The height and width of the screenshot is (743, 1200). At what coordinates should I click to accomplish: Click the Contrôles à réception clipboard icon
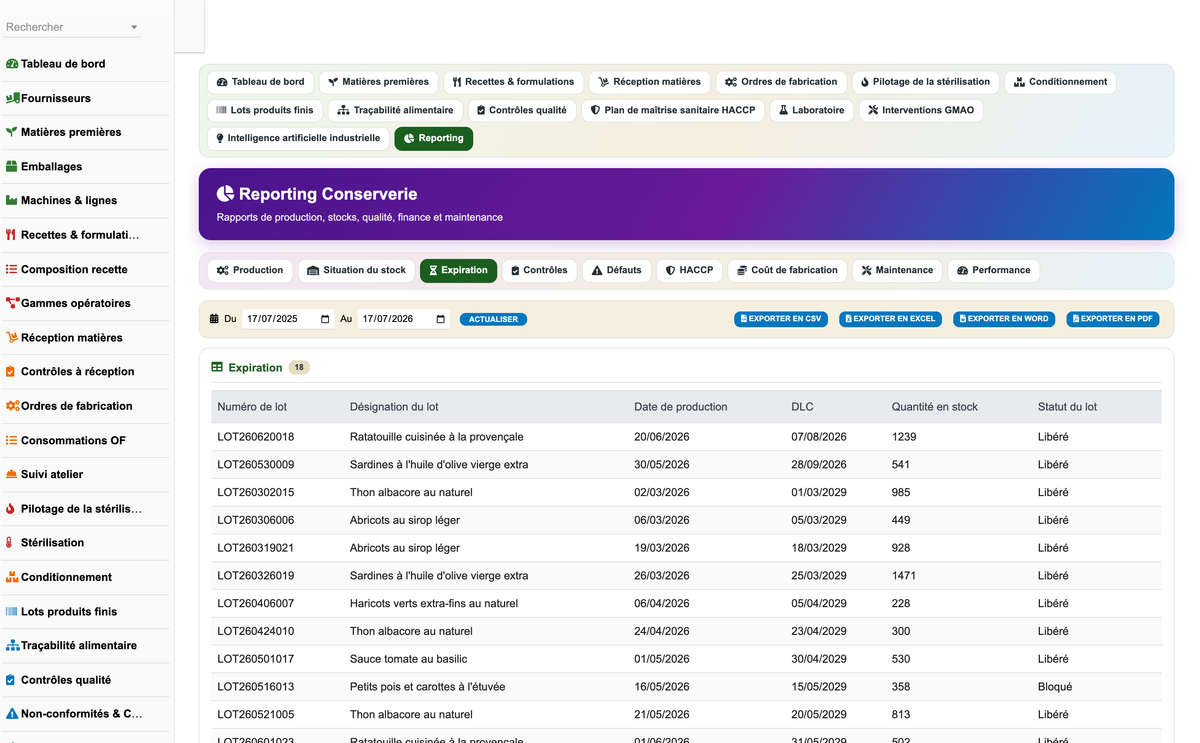click(11, 372)
